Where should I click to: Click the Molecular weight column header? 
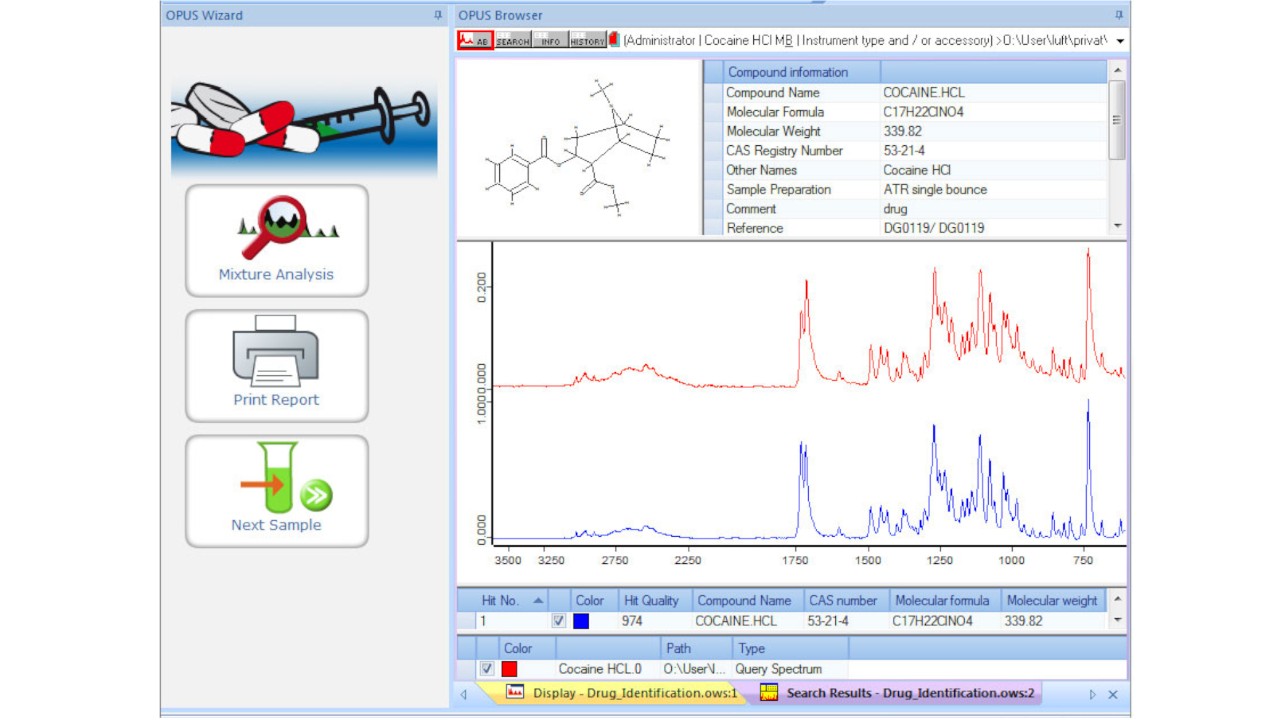click(x=1054, y=601)
